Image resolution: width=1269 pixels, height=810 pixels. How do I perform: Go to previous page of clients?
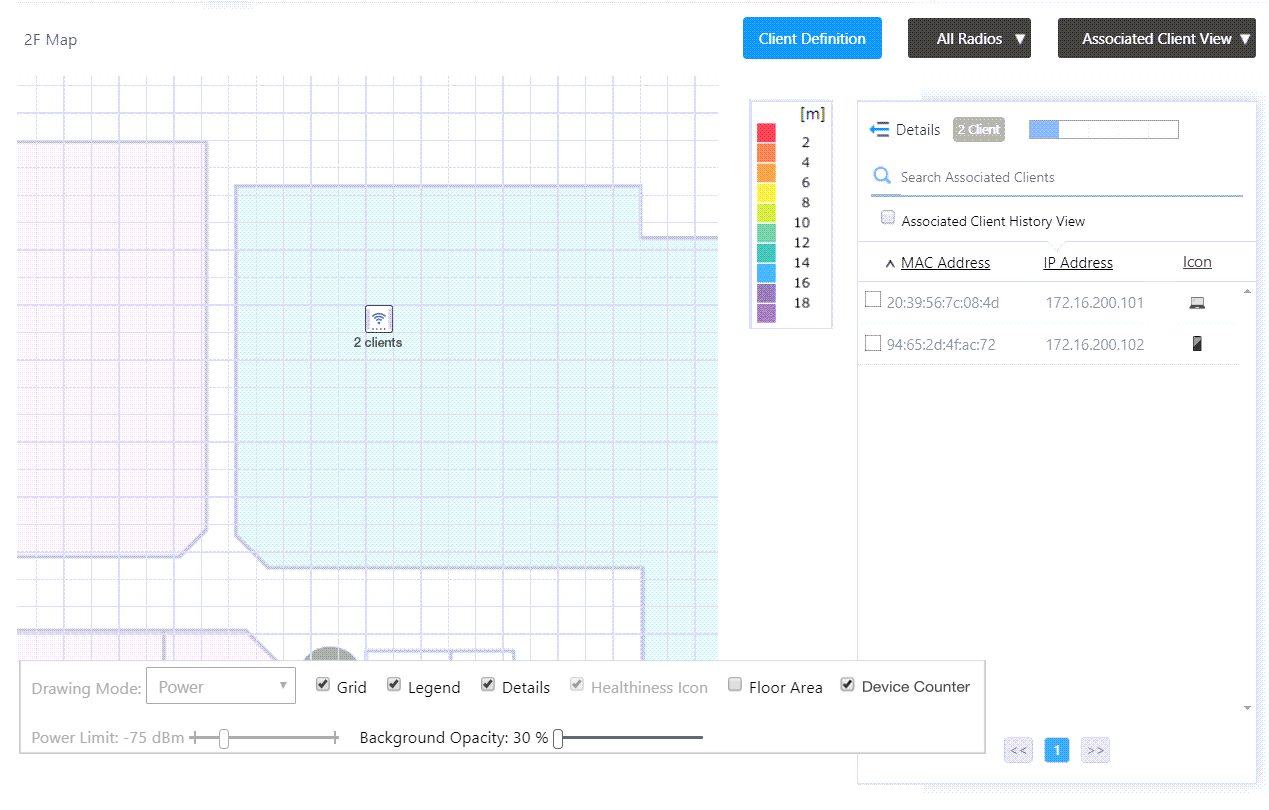[x=1018, y=750]
